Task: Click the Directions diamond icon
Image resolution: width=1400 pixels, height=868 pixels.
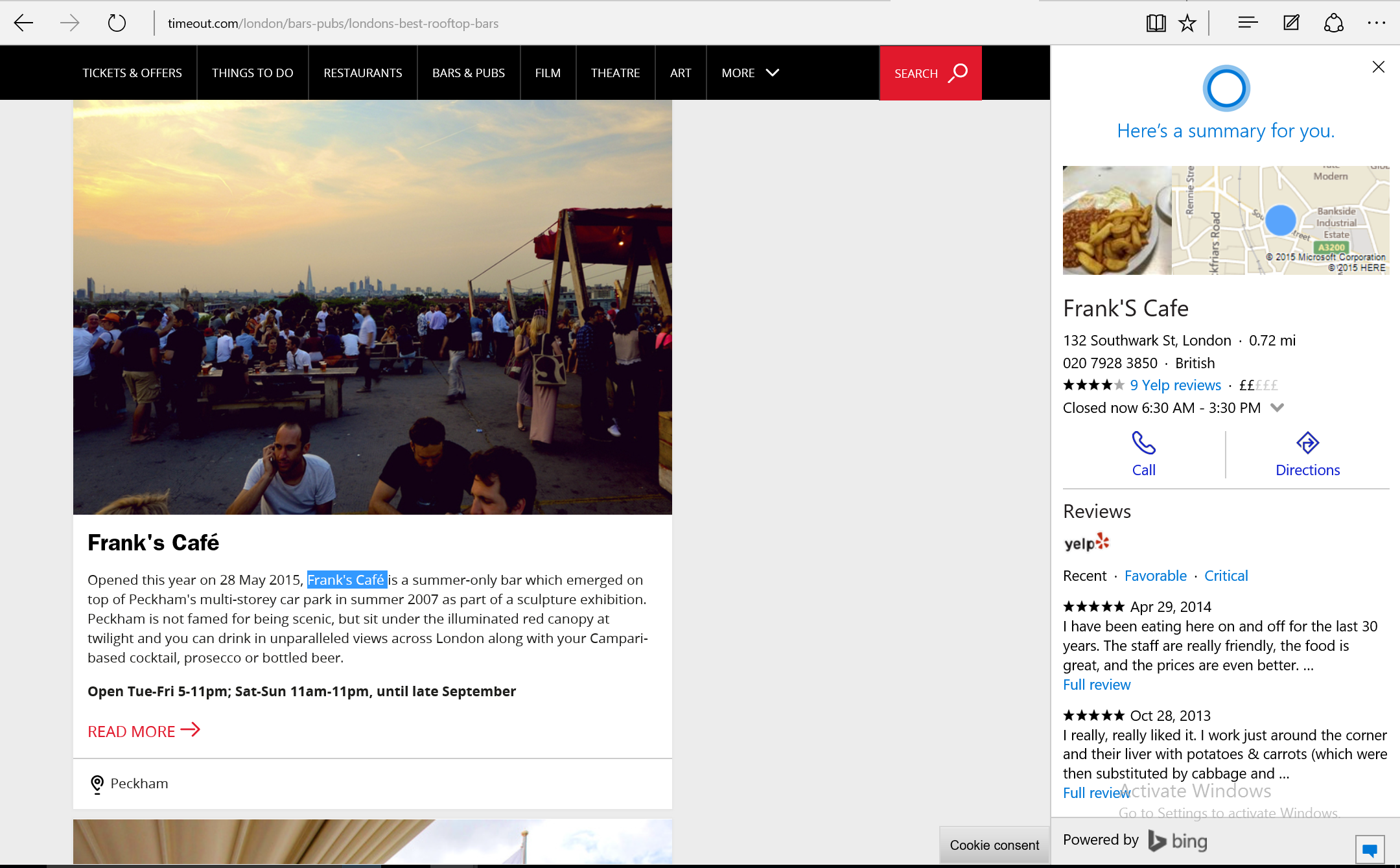Action: [1307, 443]
